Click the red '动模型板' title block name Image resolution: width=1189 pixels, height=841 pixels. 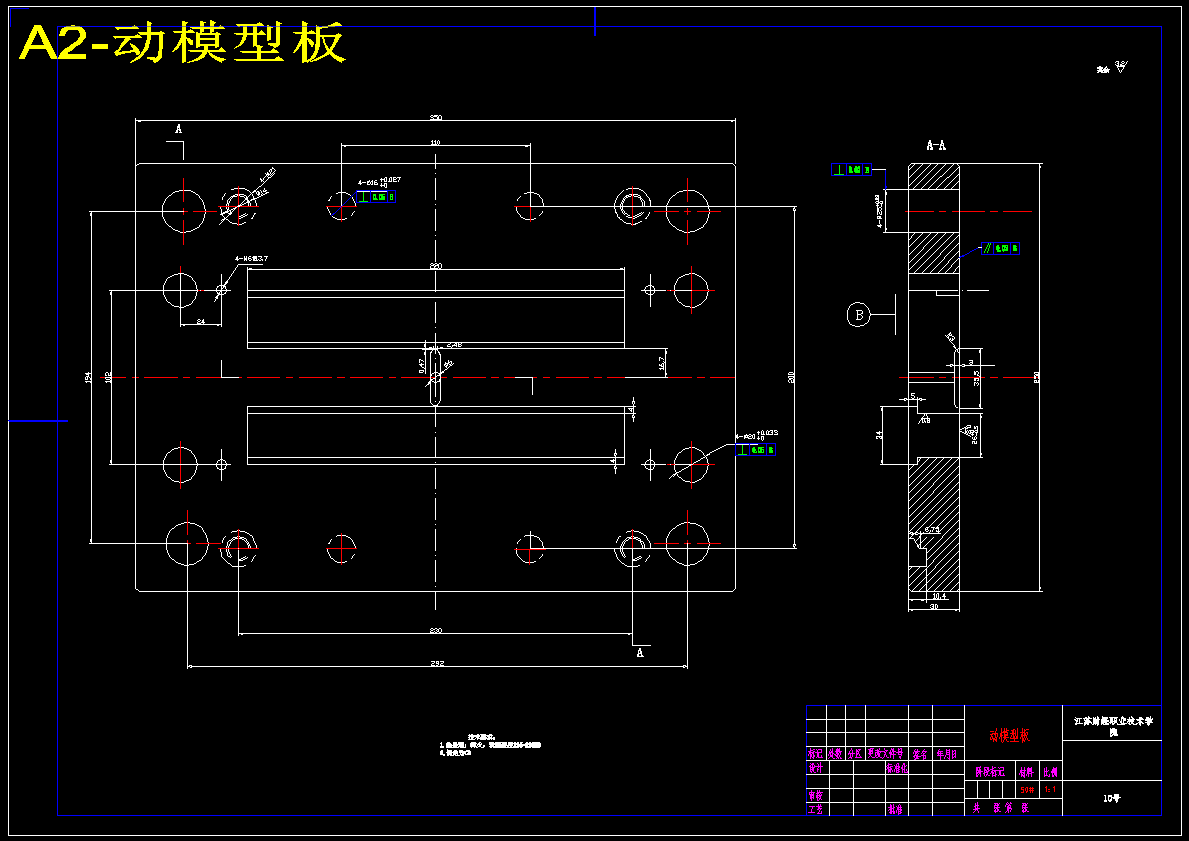(1009, 736)
